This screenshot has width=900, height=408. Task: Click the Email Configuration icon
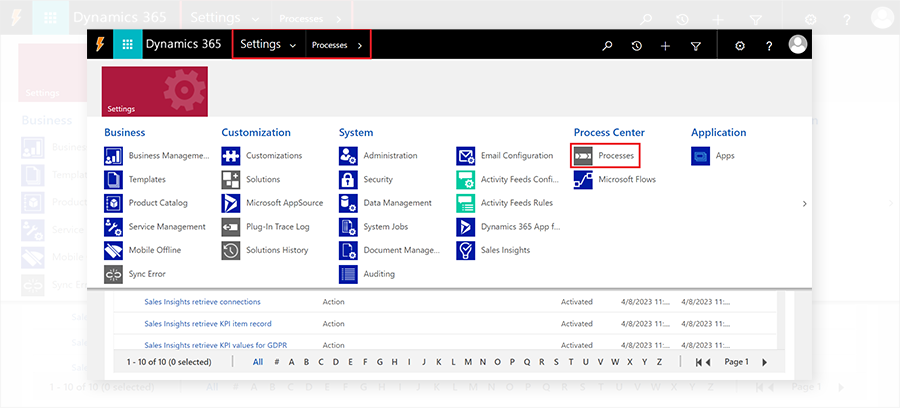(465, 156)
